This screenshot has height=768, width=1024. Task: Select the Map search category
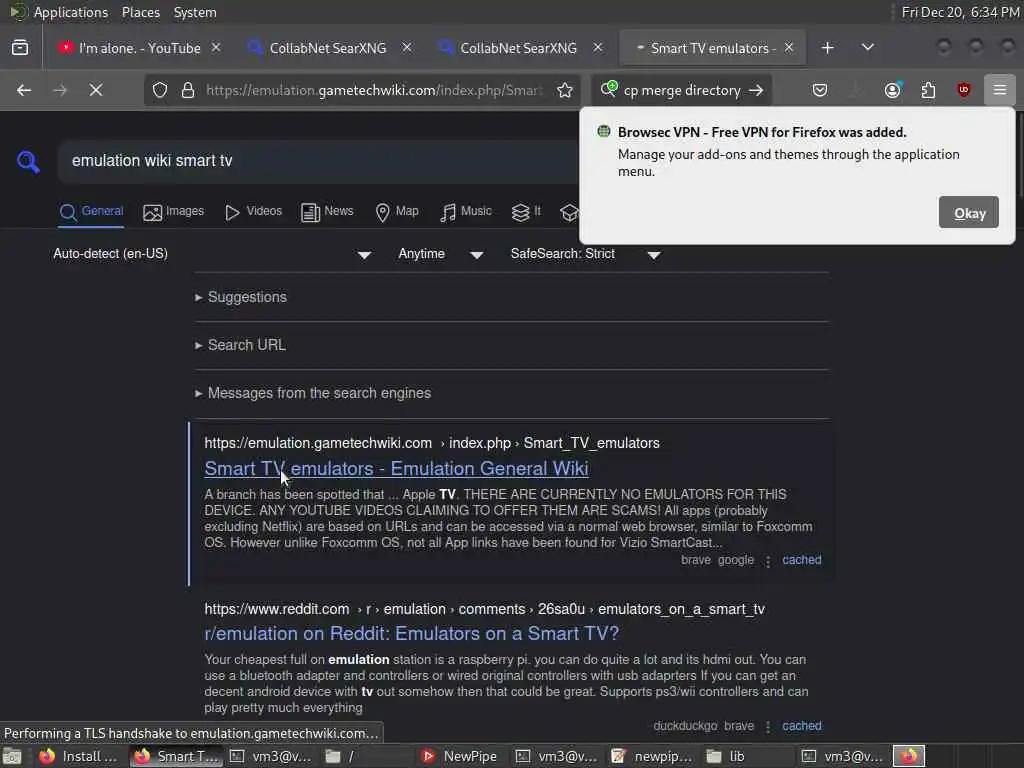(397, 212)
